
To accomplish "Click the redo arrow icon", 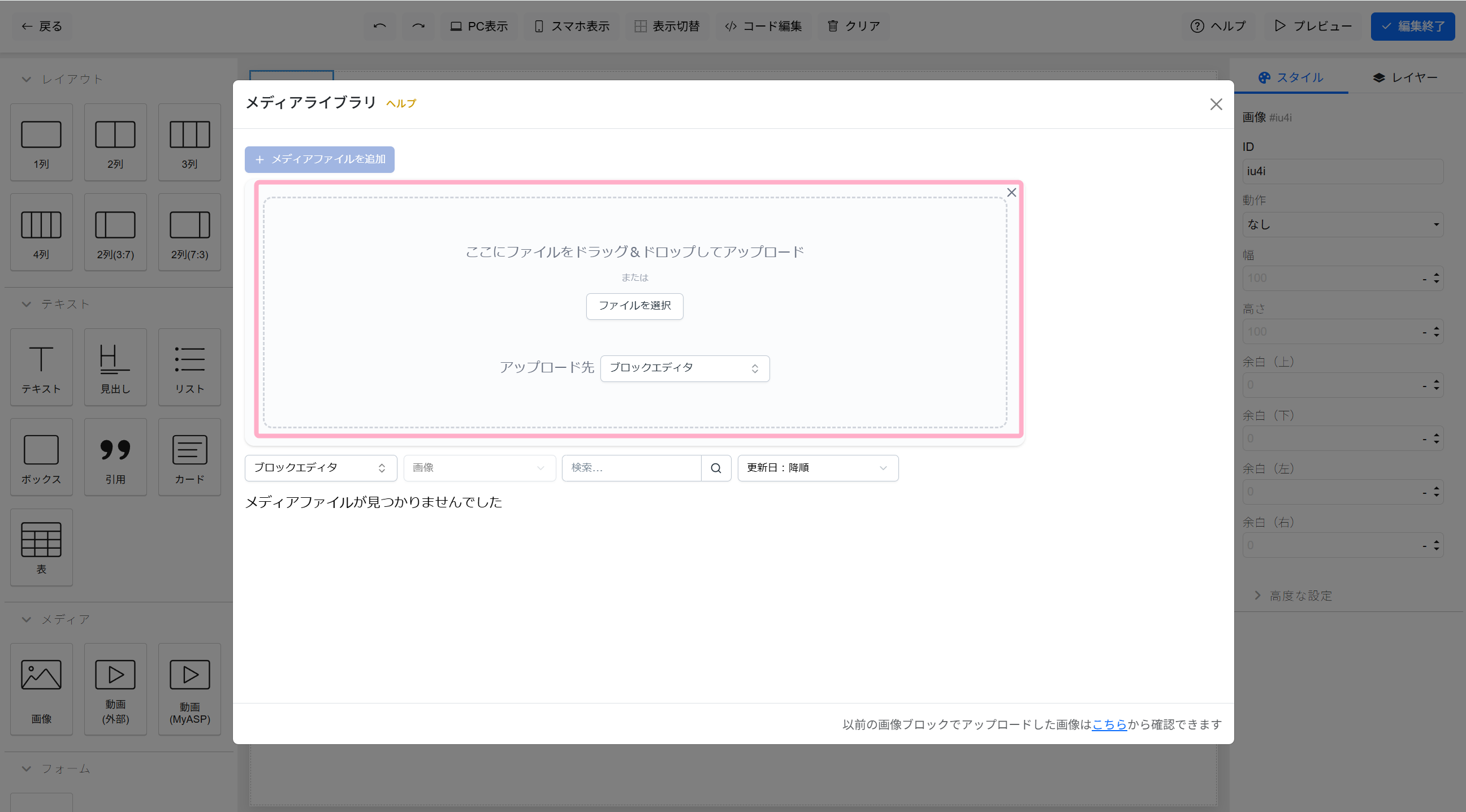I will (418, 26).
